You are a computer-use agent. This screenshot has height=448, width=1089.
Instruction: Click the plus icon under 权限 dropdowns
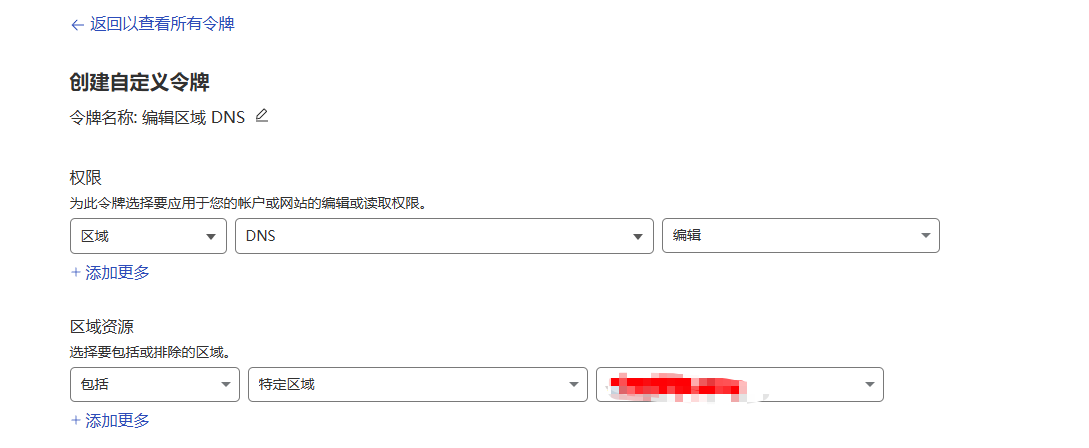point(76,272)
